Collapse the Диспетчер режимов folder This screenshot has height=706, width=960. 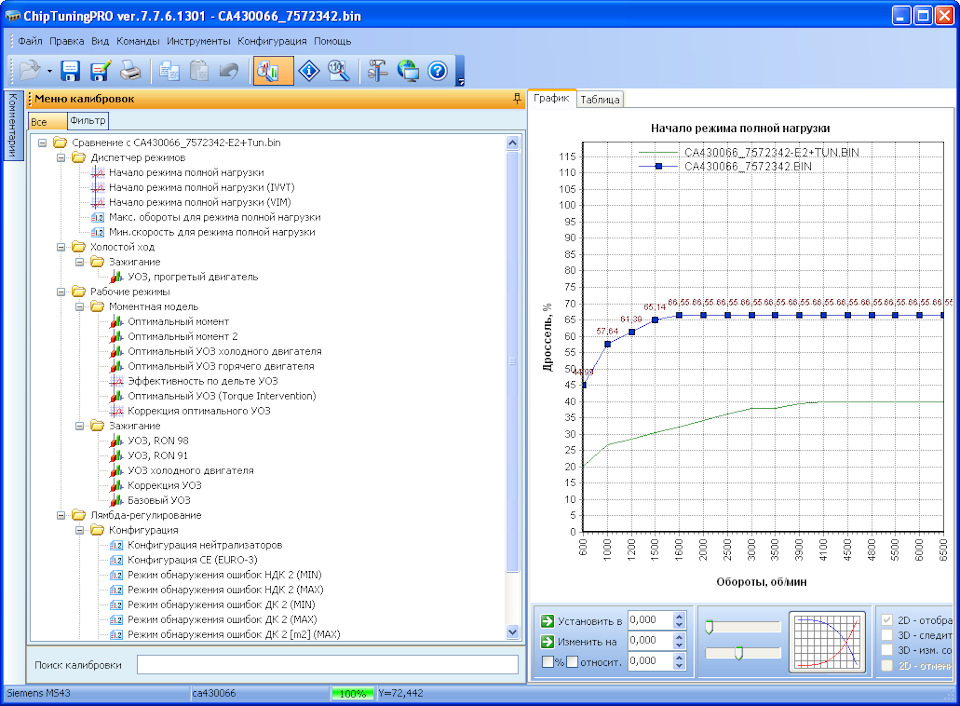[x=61, y=157]
